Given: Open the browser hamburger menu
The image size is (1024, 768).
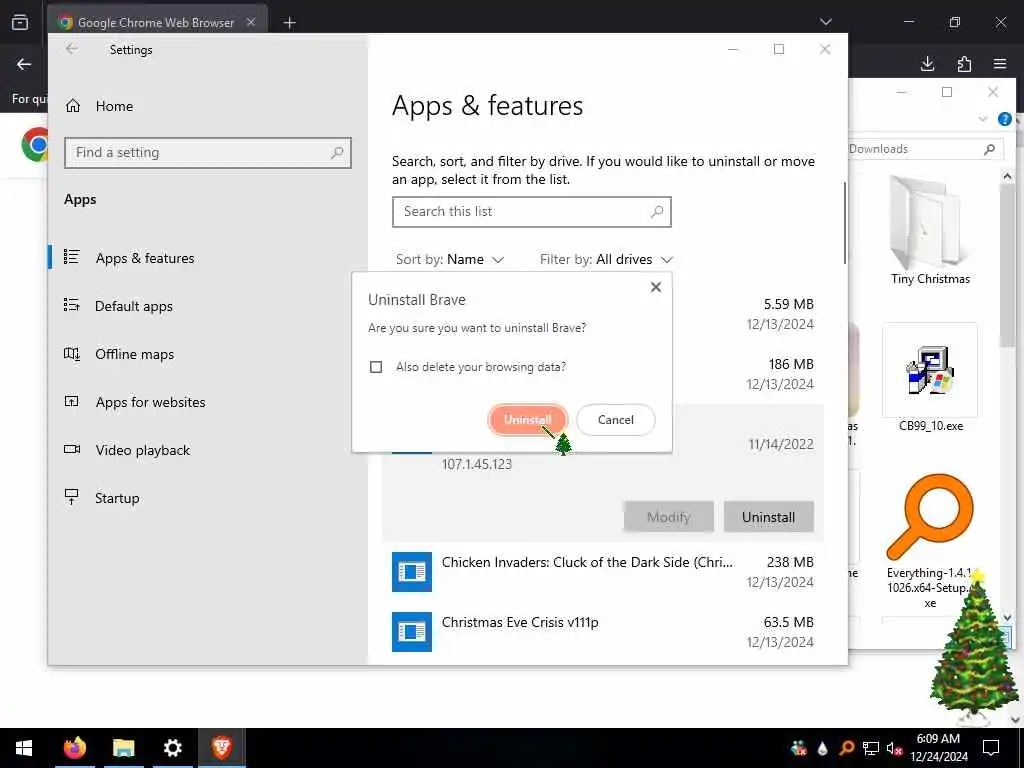Looking at the screenshot, I should pos(1000,64).
